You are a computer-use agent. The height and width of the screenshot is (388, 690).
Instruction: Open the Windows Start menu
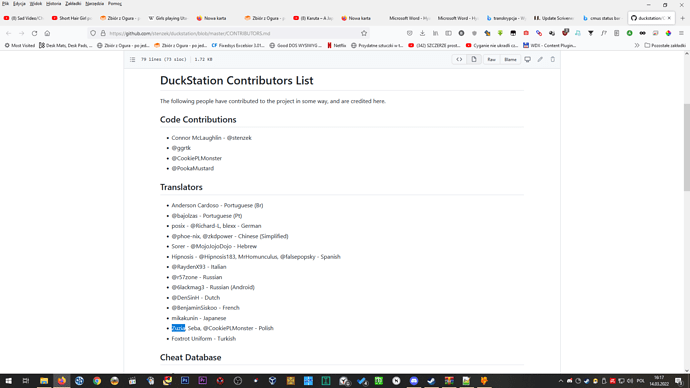pos(8,381)
